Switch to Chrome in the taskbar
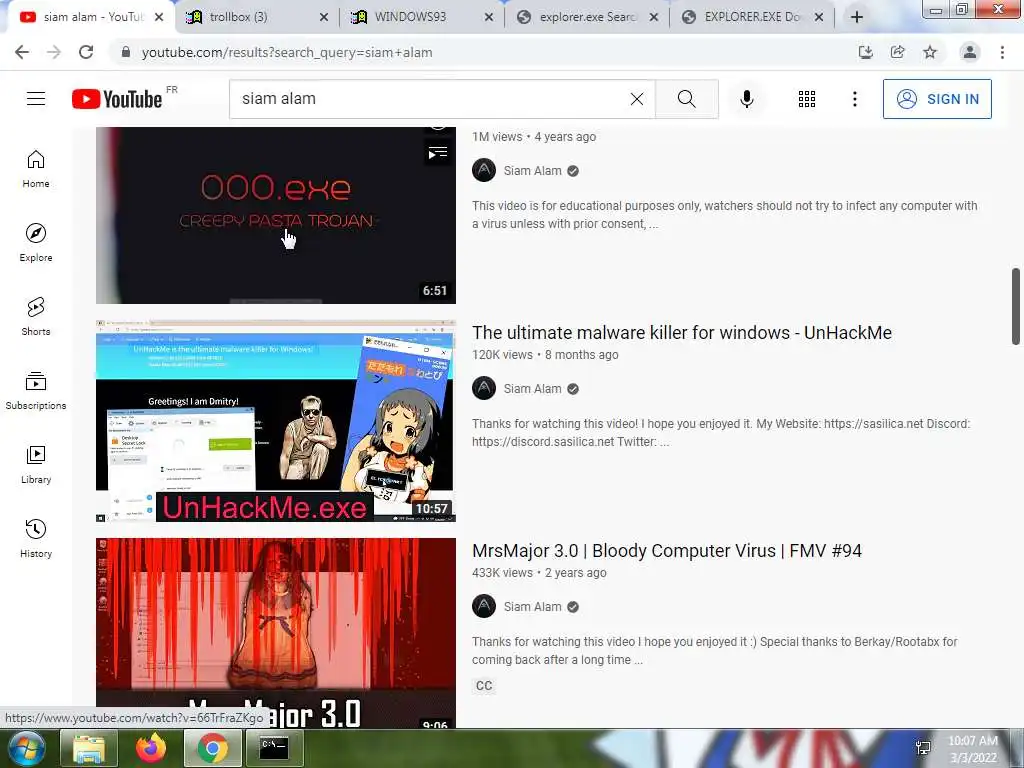The image size is (1024, 768). tap(212, 748)
